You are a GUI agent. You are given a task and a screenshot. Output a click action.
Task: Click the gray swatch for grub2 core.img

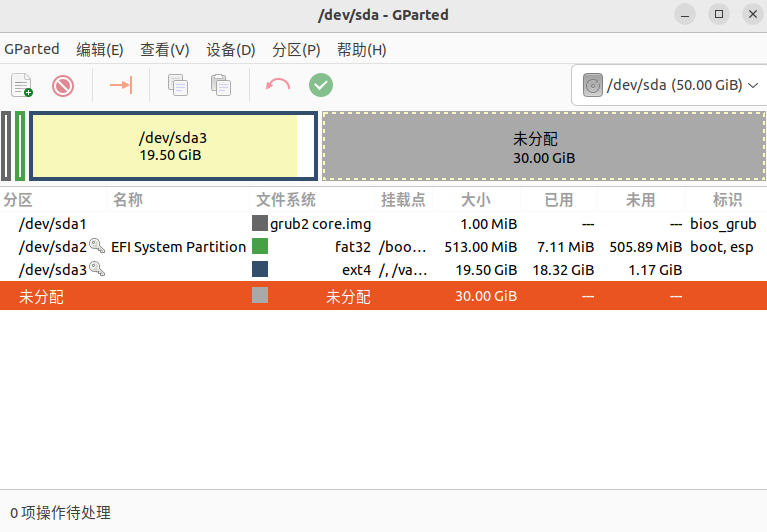pyautogui.click(x=260, y=223)
